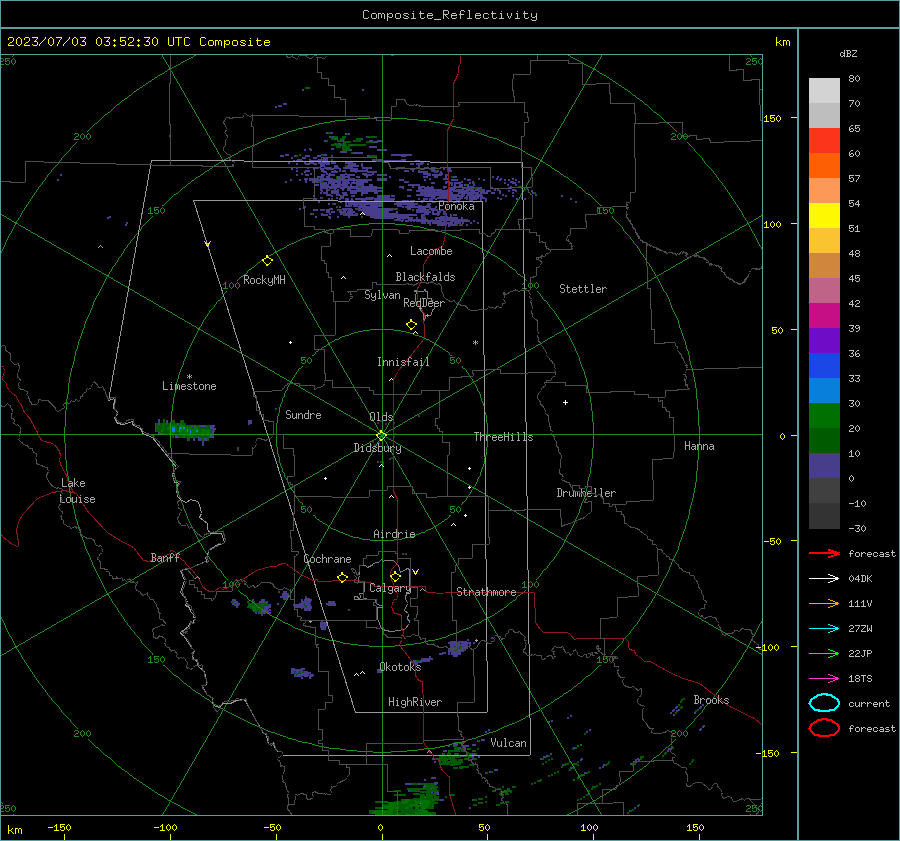Click the Blackfalds town label
This screenshot has height=841, width=900.
click(x=425, y=277)
